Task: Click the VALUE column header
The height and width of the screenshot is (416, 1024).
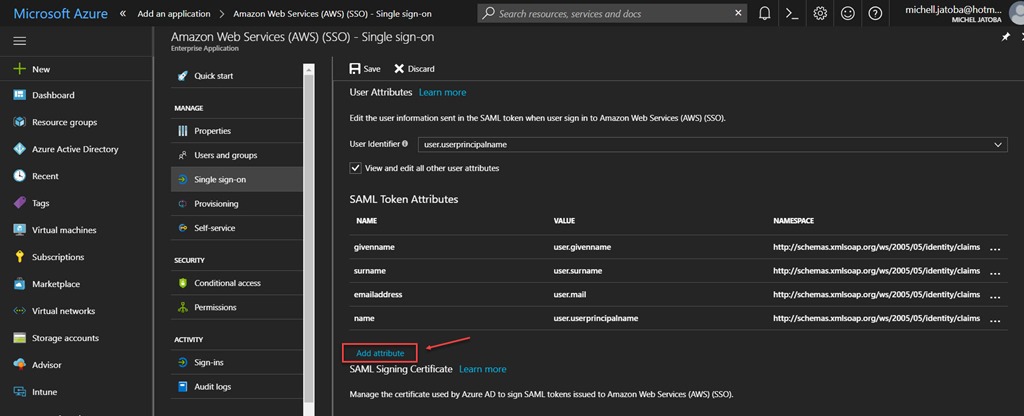Action: pos(564,221)
